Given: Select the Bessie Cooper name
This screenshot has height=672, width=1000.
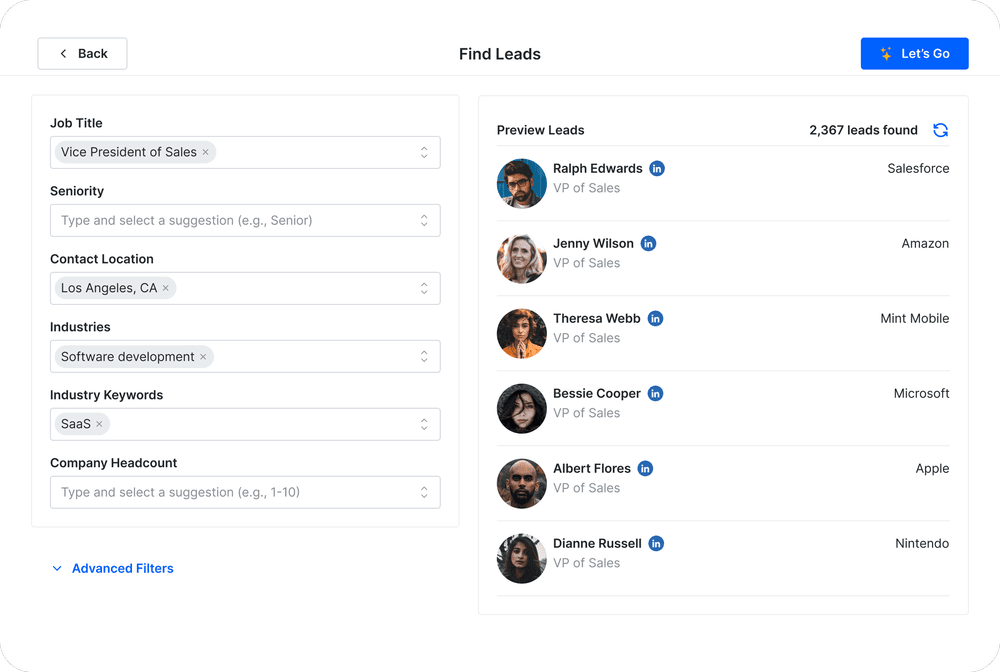Looking at the screenshot, I should (596, 393).
